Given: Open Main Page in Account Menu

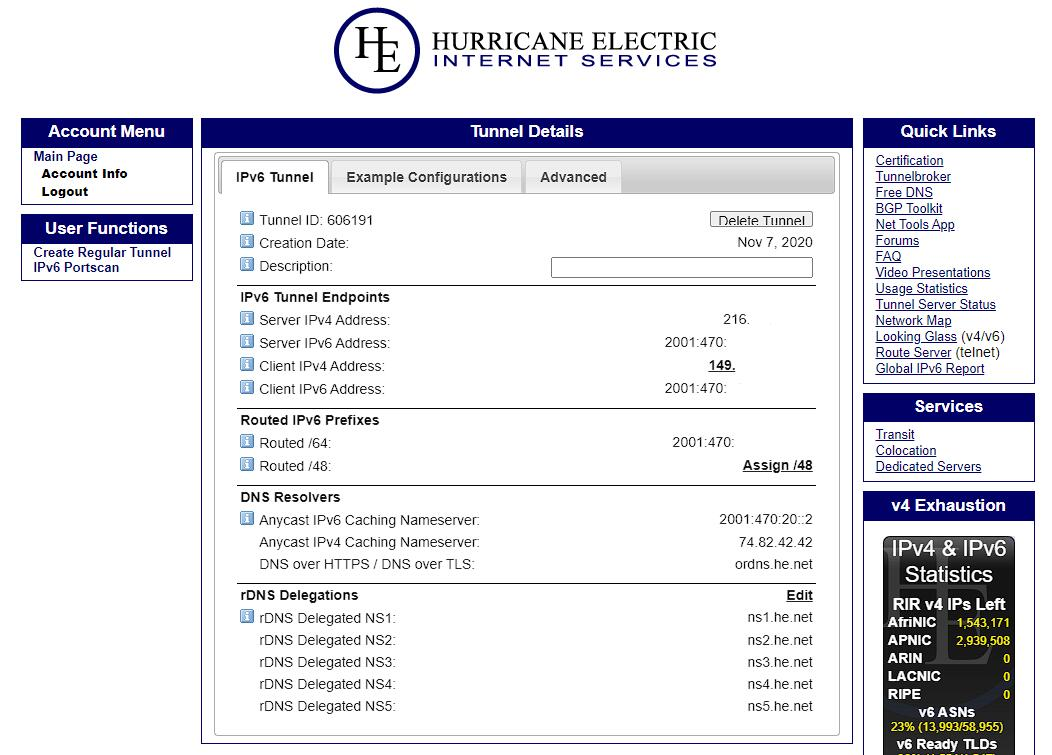Looking at the screenshot, I should pos(66,156).
